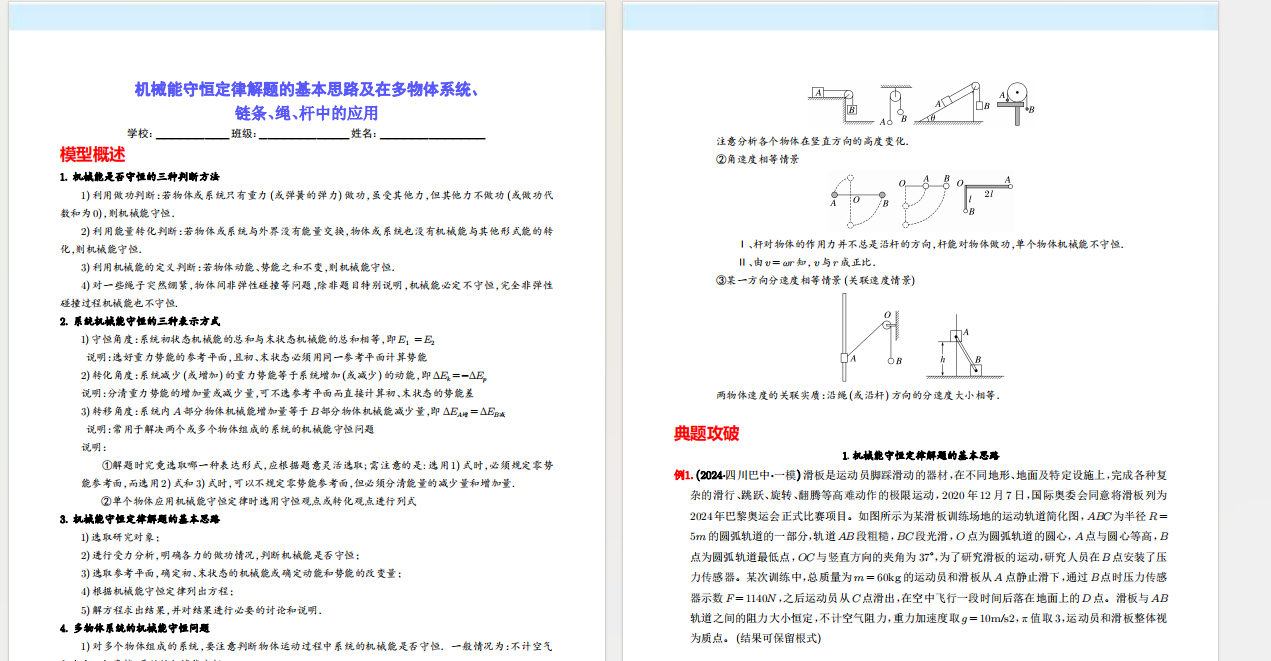Click the label ③某一方向分速度相等情景

(x=814, y=280)
